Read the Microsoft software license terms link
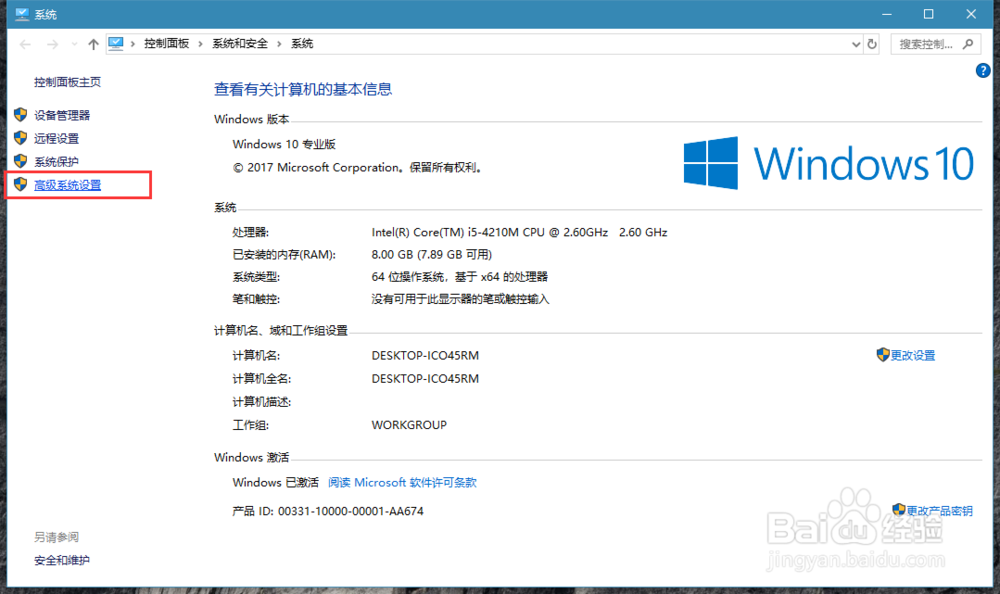 pyautogui.click(x=402, y=482)
